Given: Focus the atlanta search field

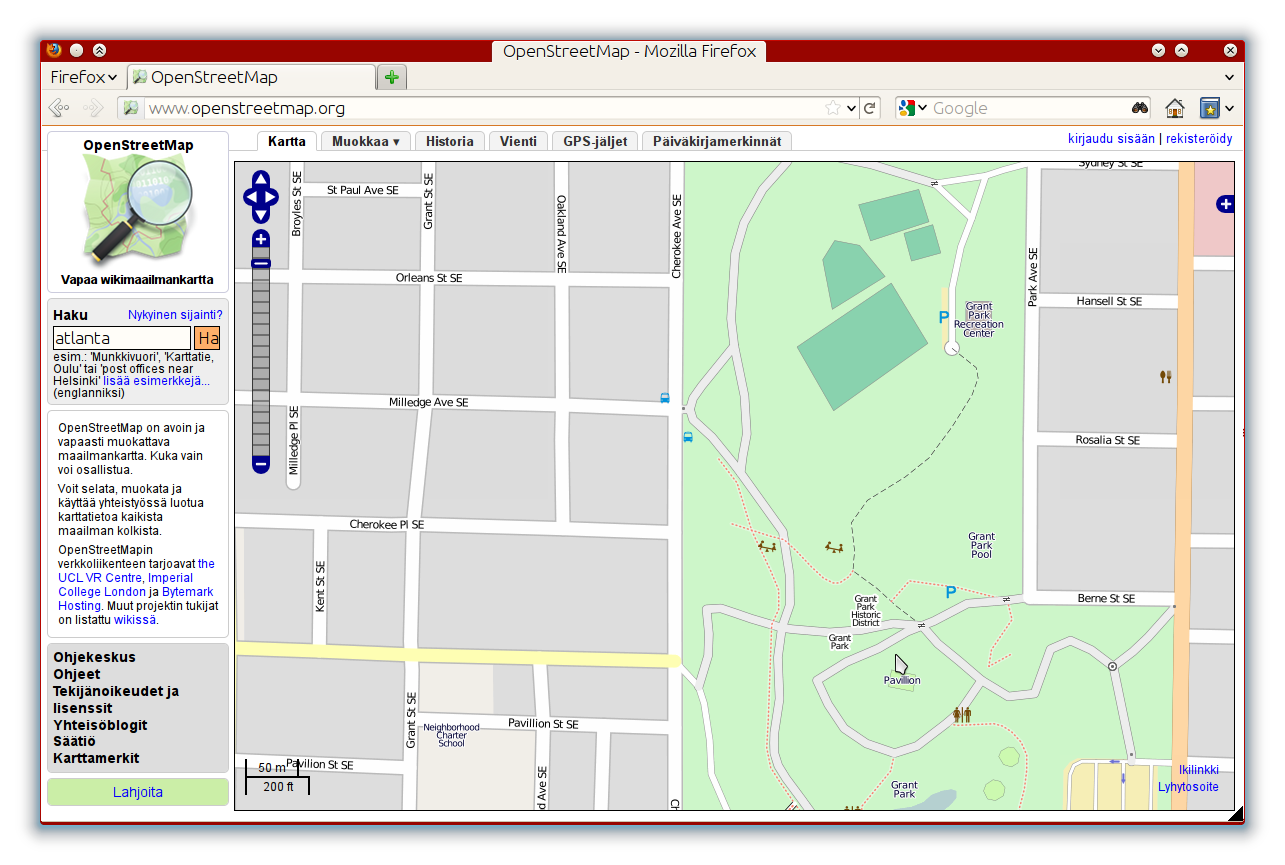Looking at the screenshot, I should 121,338.
